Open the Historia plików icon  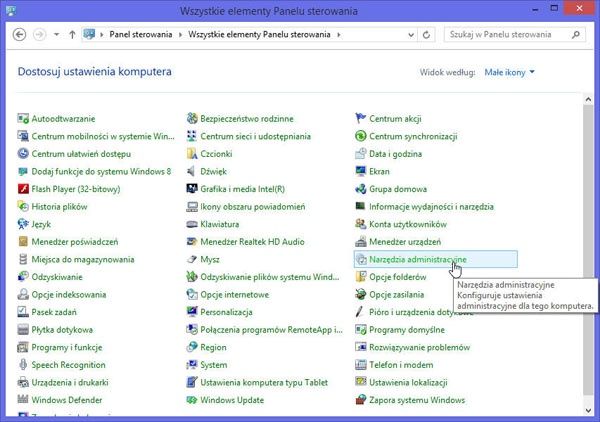(23, 207)
